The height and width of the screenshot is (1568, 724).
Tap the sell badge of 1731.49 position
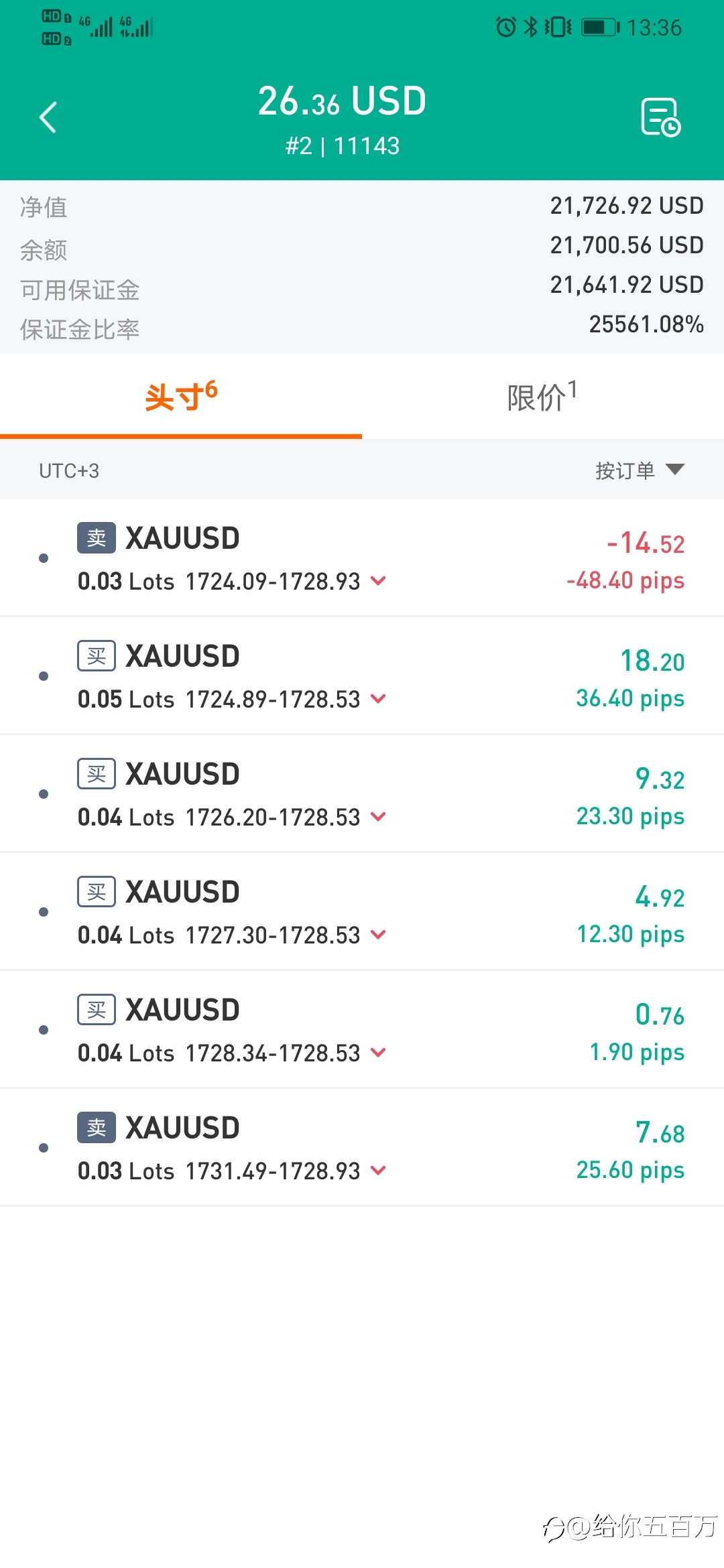point(97,1127)
